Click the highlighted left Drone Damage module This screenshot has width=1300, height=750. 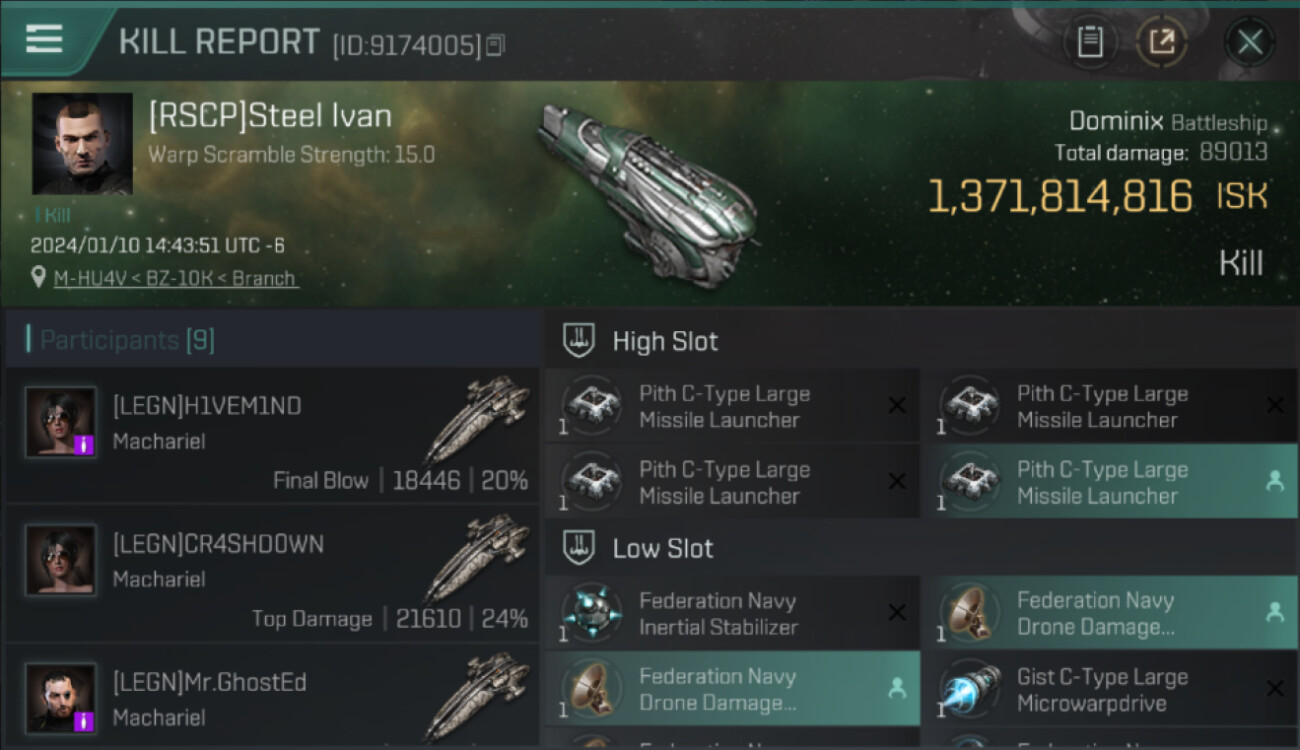[733, 690]
